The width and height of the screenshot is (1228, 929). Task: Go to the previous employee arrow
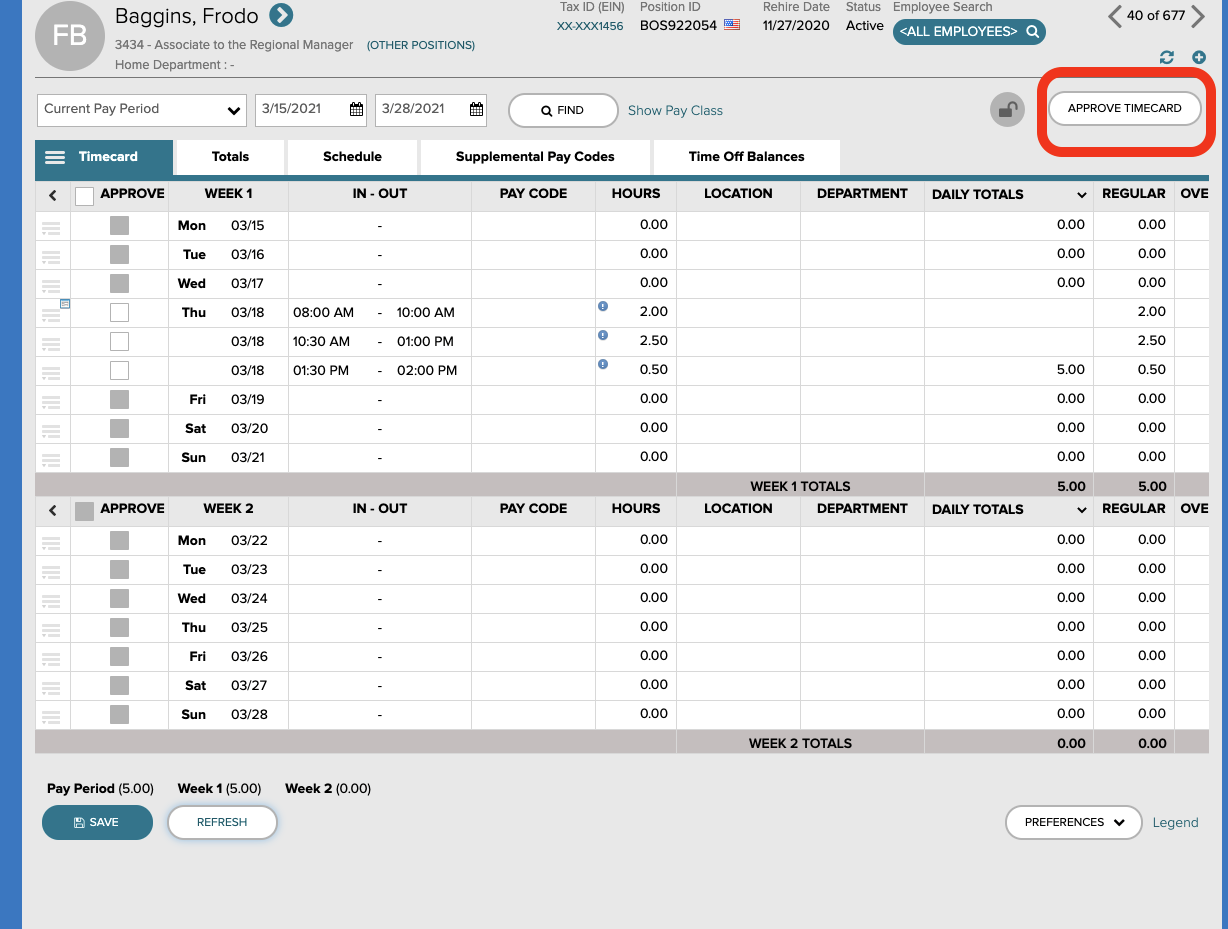click(1114, 16)
